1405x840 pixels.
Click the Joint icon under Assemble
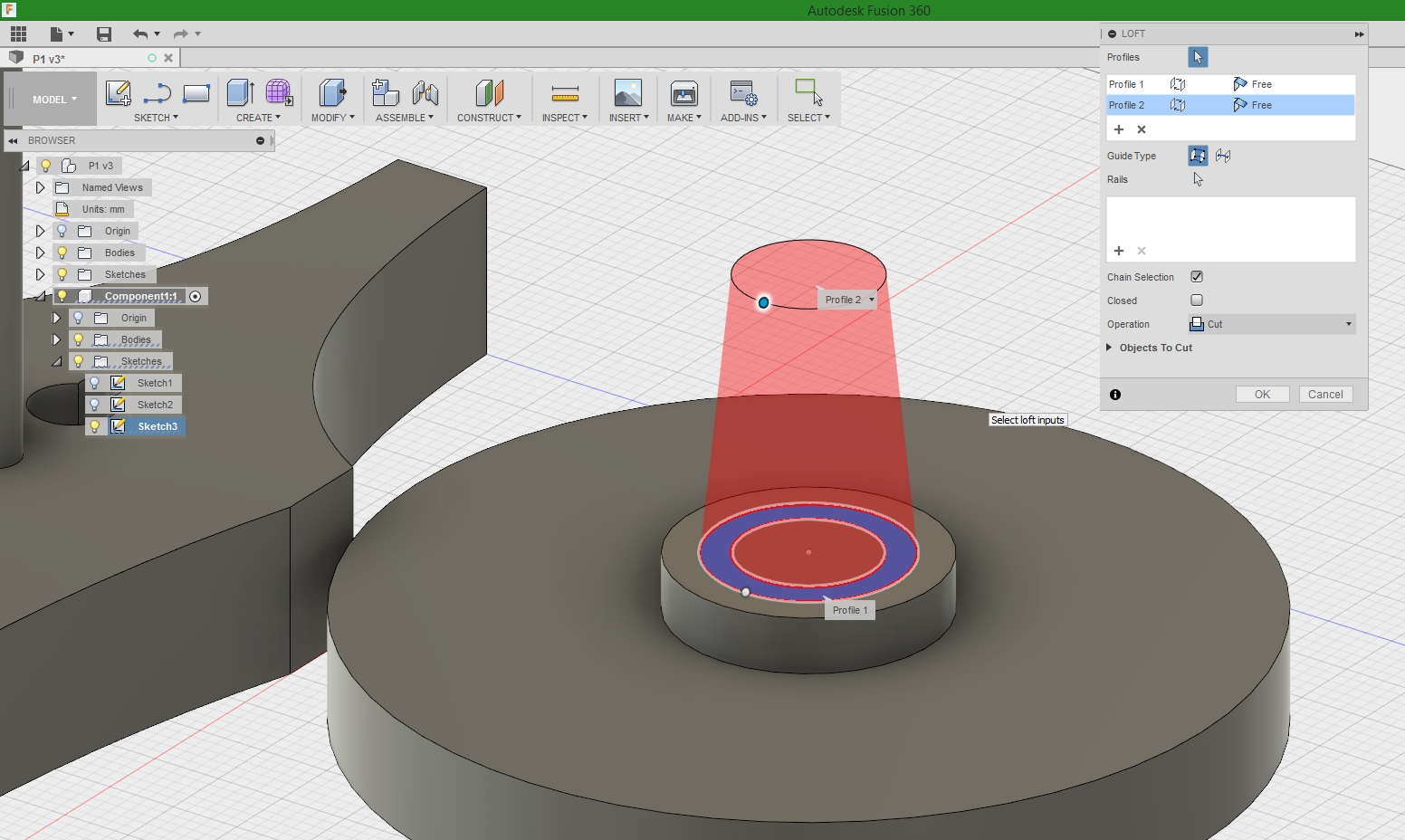pyautogui.click(x=425, y=92)
